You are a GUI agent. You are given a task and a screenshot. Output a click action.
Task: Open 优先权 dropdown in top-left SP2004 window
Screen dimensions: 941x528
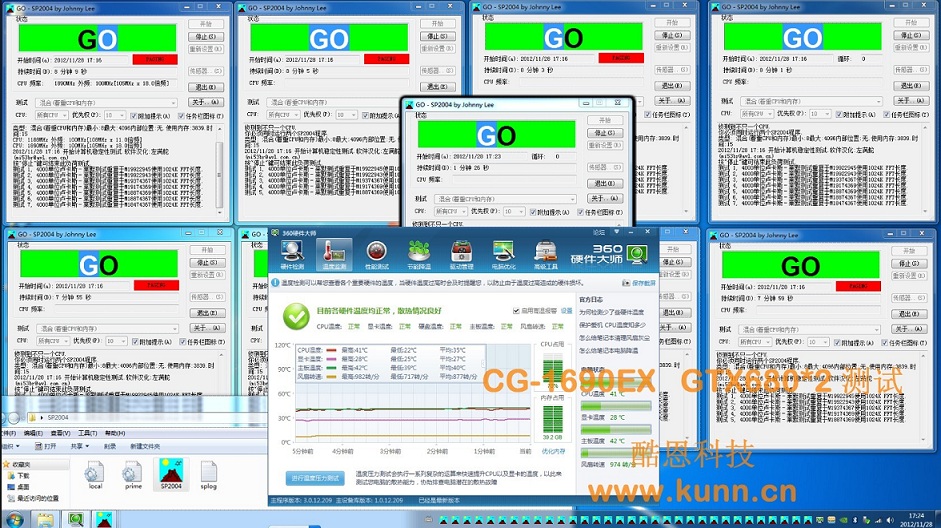(114, 116)
